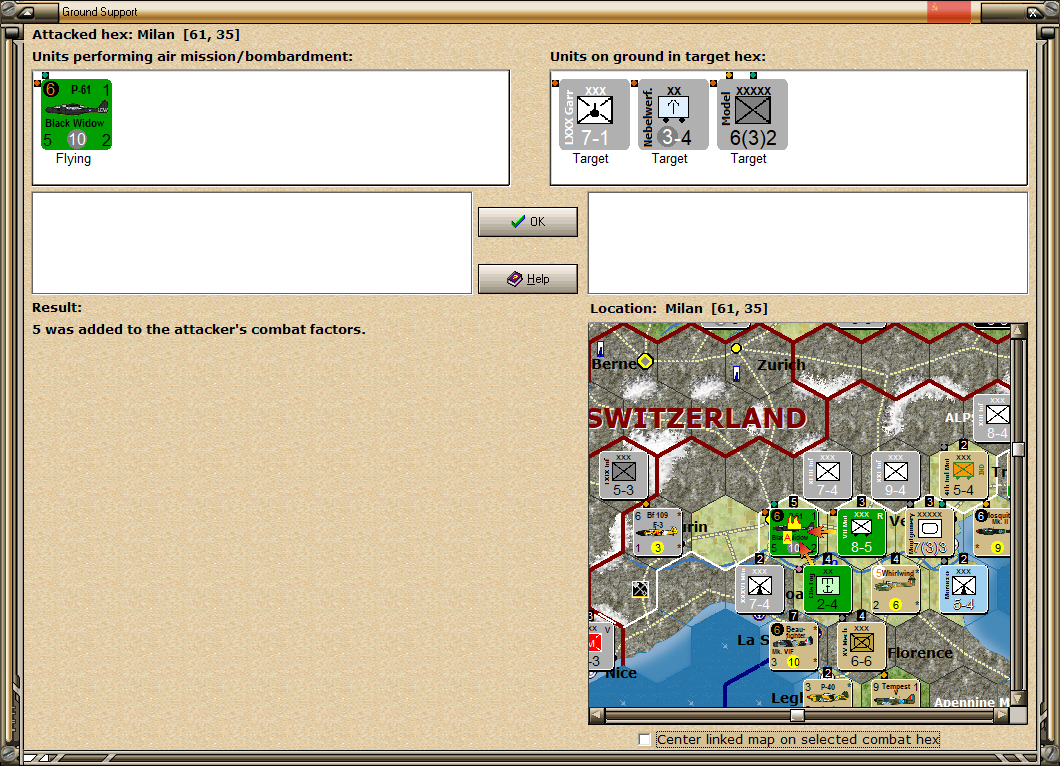Click the attacked Black Widow counter at Milan hex
This screenshot has height=766, width=1060.
794,532
